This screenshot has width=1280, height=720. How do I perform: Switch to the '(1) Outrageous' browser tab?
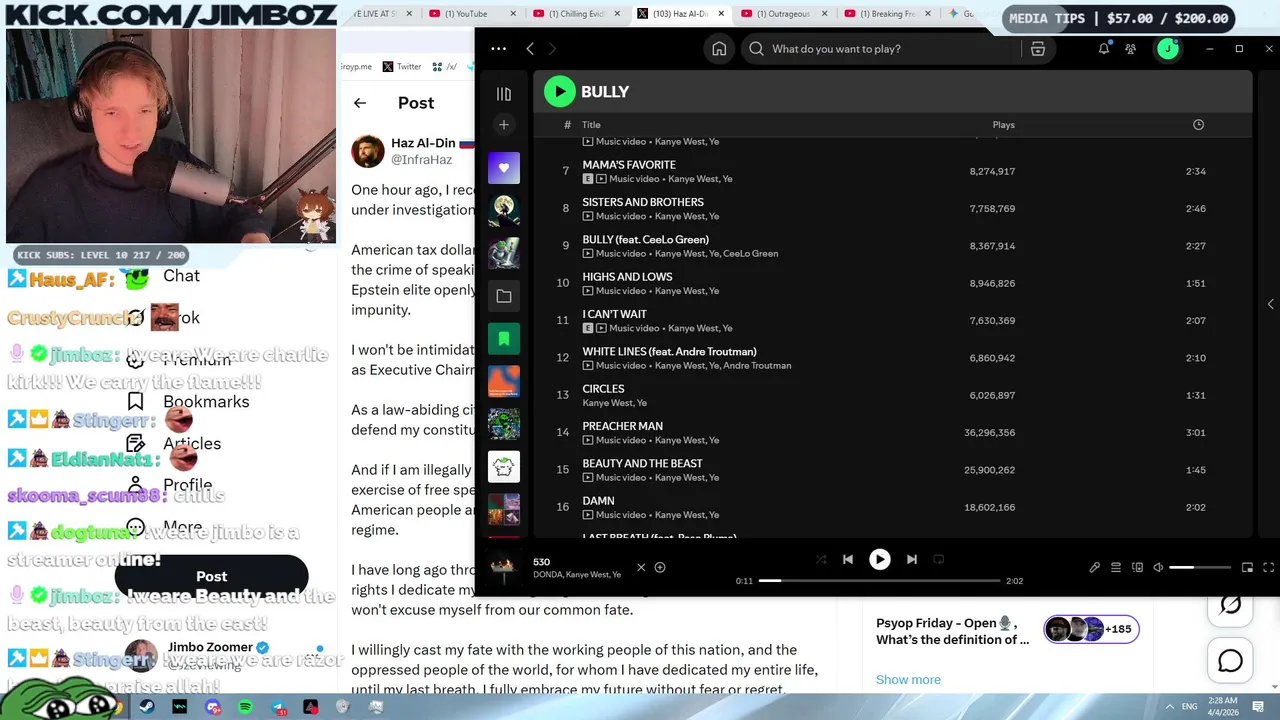[784, 14]
